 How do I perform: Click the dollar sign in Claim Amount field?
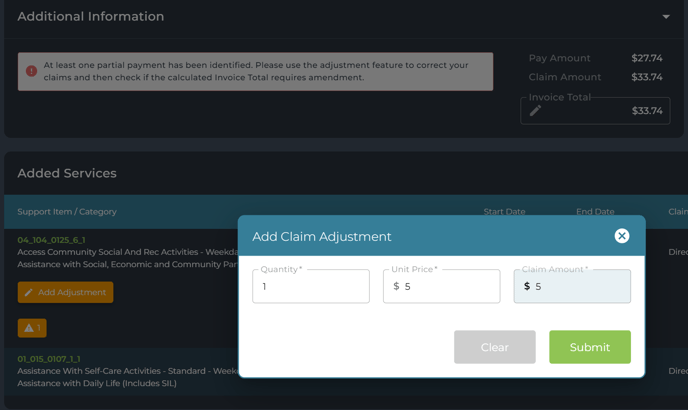(527, 287)
